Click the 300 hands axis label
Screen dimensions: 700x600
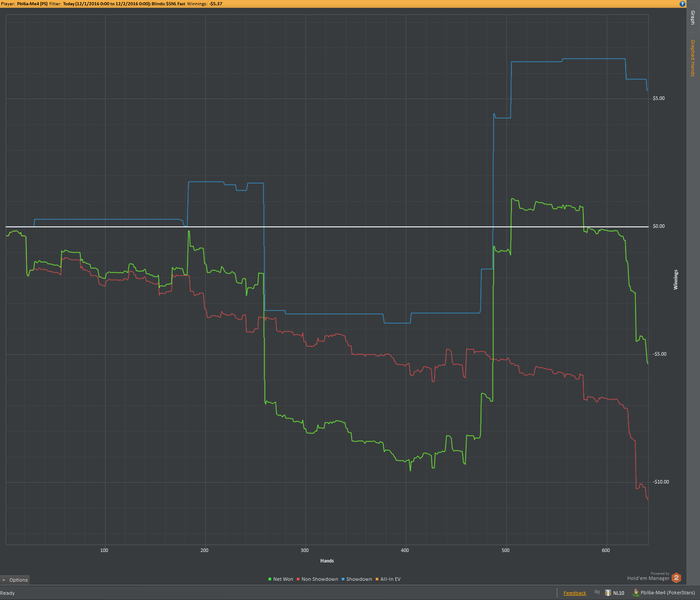coord(304,550)
